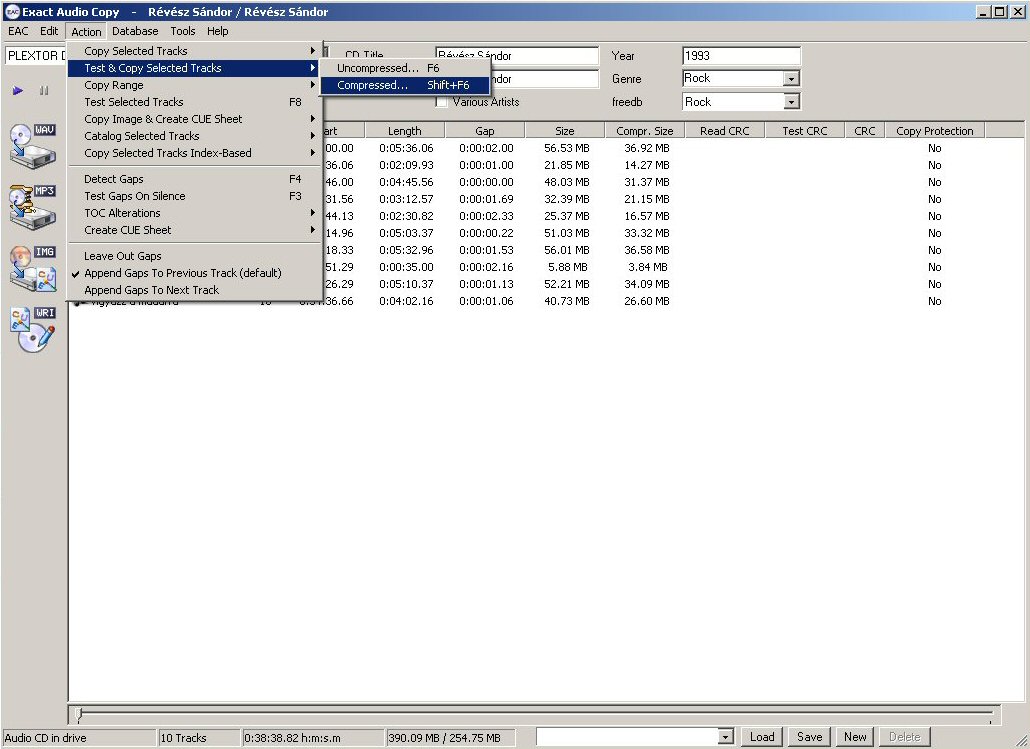Click the playback position slider
The image size is (1030, 749).
point(535,714)
